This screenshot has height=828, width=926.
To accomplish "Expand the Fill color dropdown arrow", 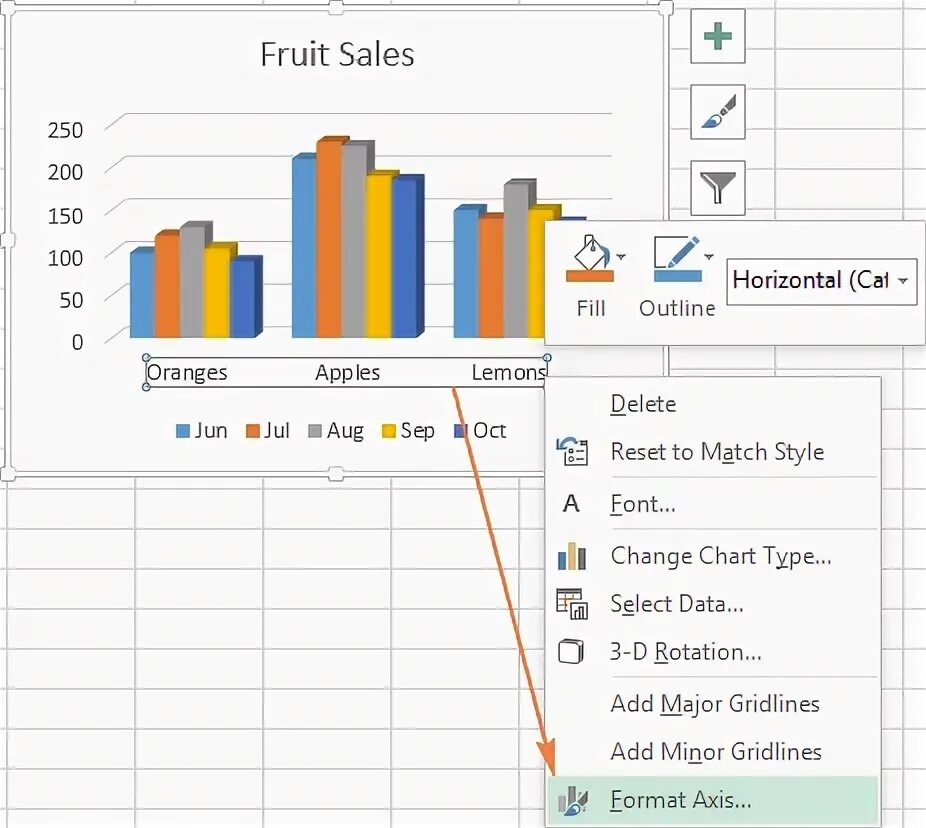I will [622, 257].
